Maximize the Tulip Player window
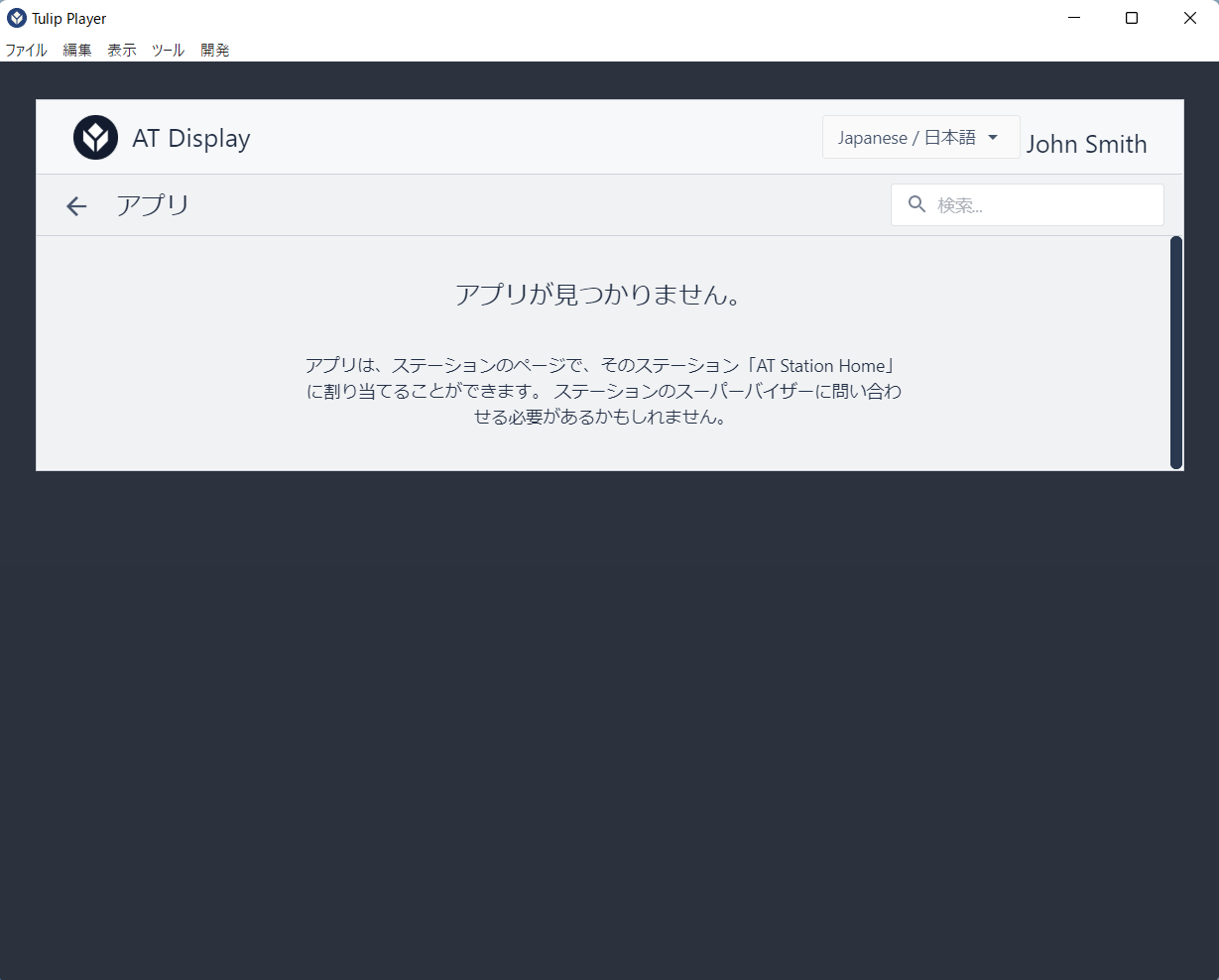1219x980 pixels. tap(1132, 18)
